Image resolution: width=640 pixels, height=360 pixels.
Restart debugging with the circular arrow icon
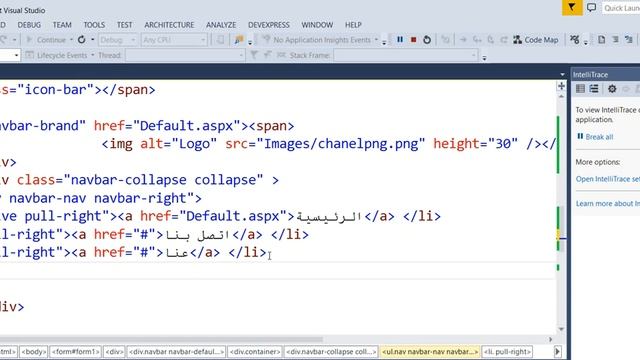coord(427,40)
